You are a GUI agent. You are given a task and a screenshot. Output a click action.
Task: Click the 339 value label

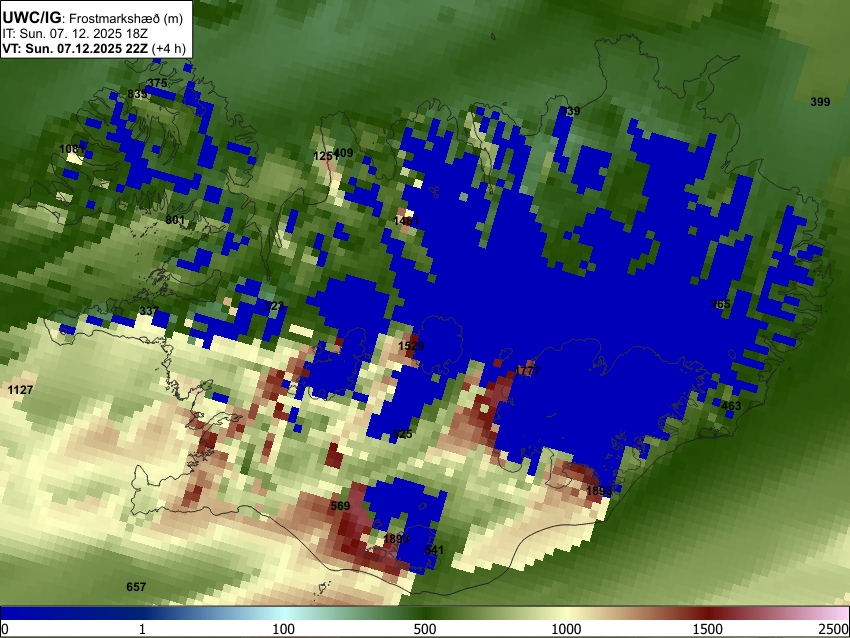point(570,111)
